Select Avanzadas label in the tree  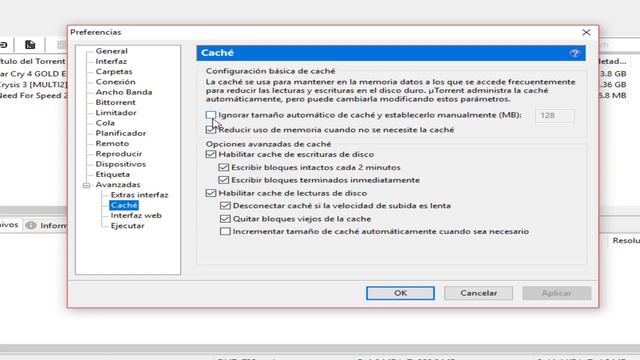coord(118,184)
